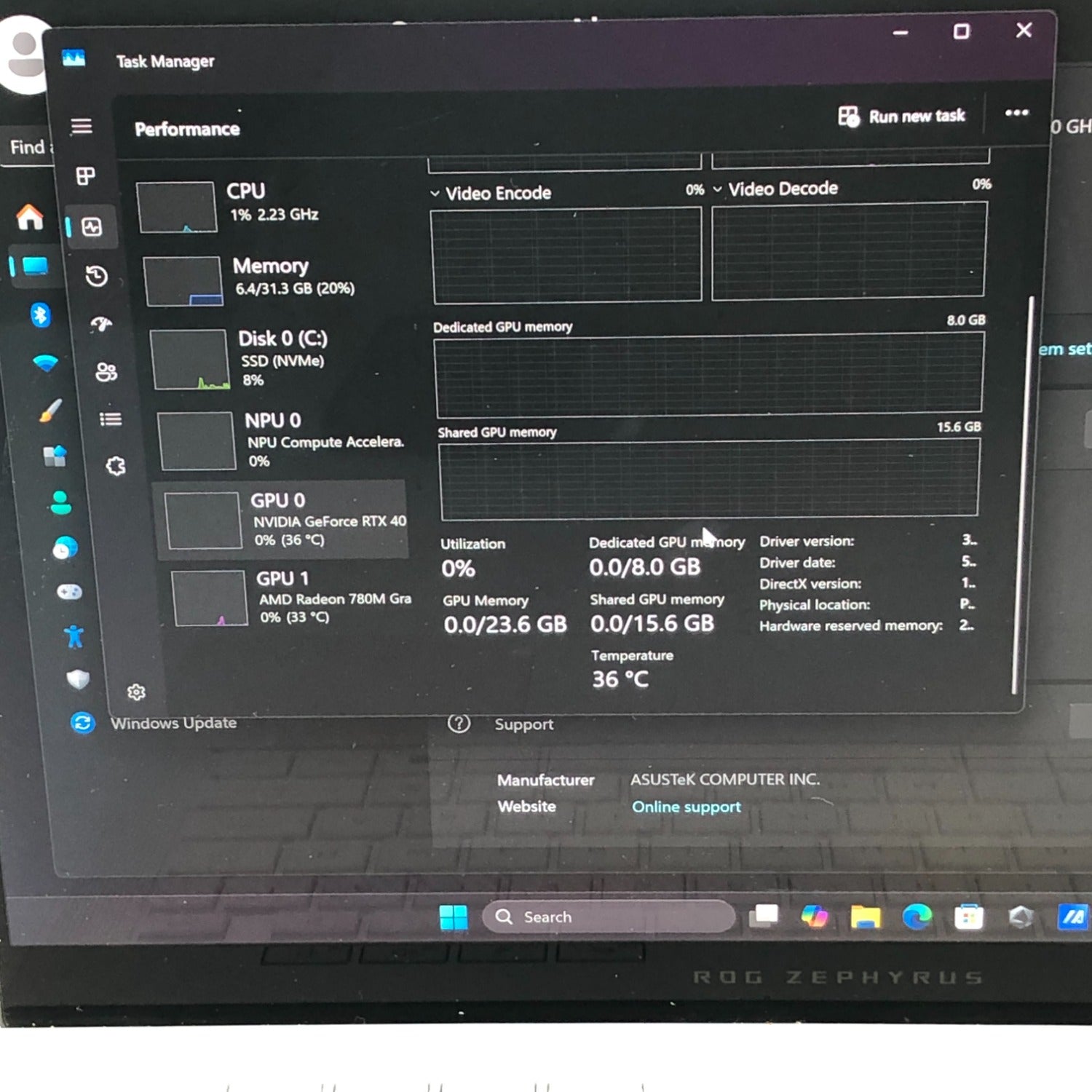The height and width of the screenshot is (1092, 1092).
Task: Select Windows Update in Settings sidebar
Action: [x=82, y=723]
